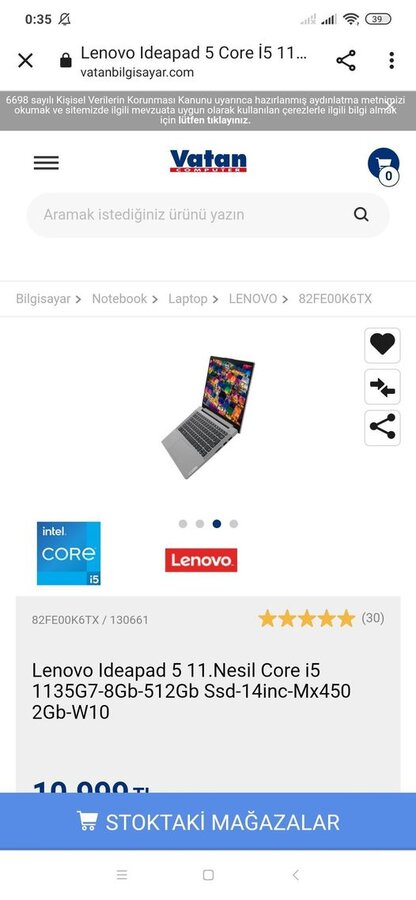Tap the browser share icon in the address bar
Viewport: 416px width, 900px height.
(345, 60)
